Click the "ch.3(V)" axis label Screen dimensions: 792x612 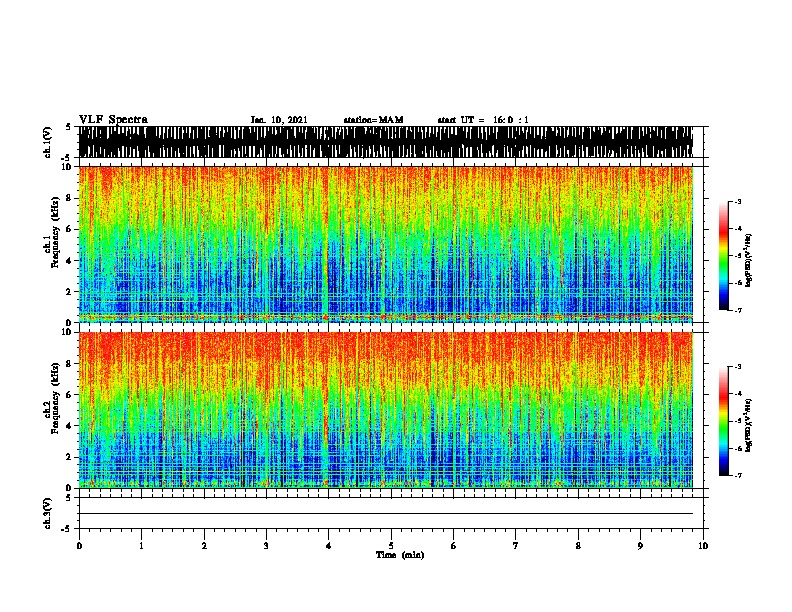(48, 514)
